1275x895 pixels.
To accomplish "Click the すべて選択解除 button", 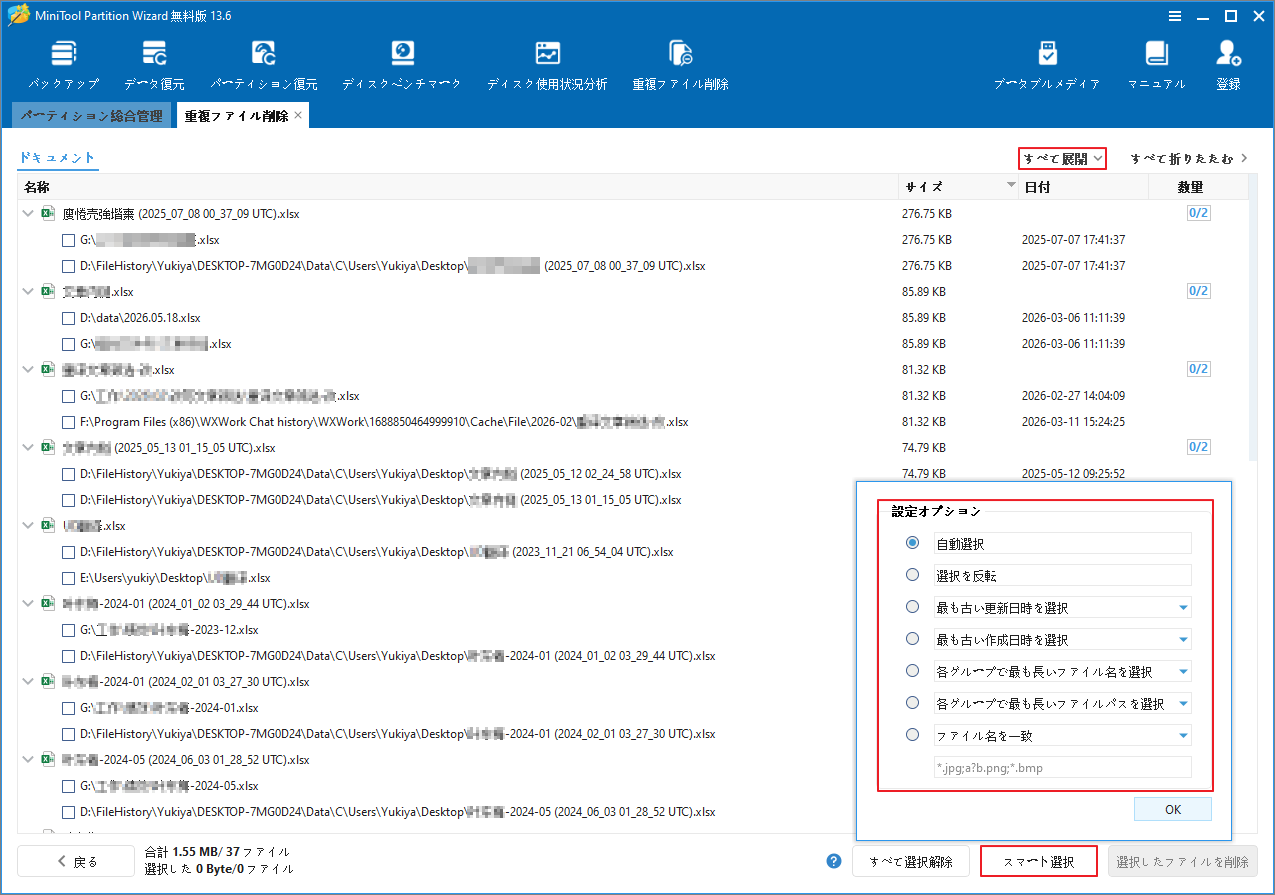I will tap(910, 861).
